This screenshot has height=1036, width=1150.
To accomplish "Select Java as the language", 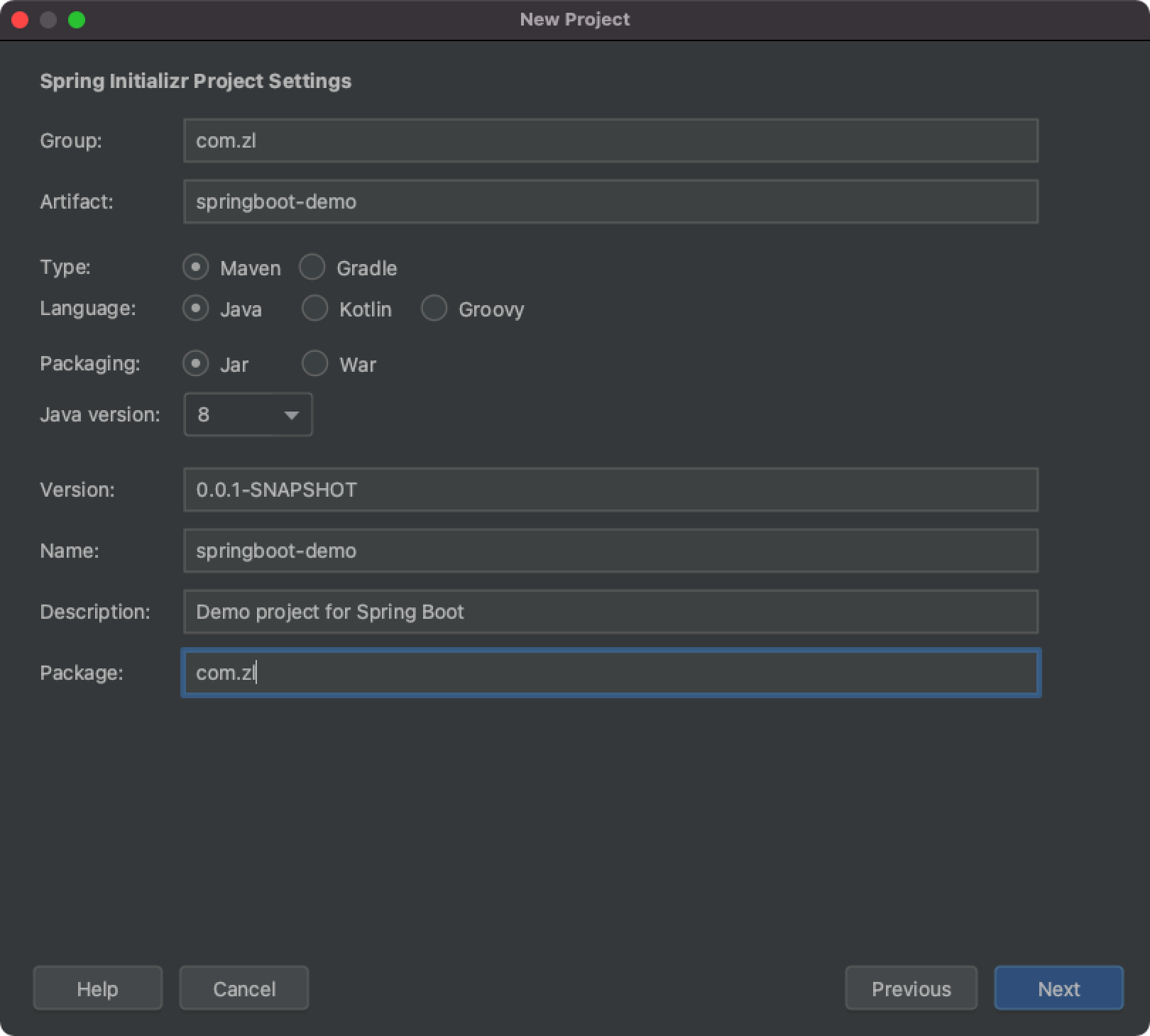I will point(195,309).
